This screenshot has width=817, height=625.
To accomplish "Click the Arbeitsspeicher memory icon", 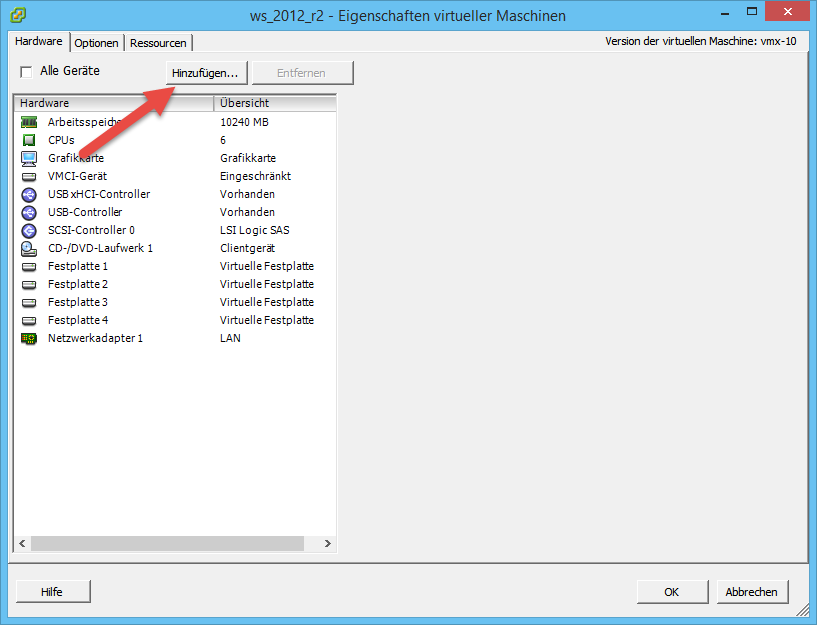I will click(29, 122).
